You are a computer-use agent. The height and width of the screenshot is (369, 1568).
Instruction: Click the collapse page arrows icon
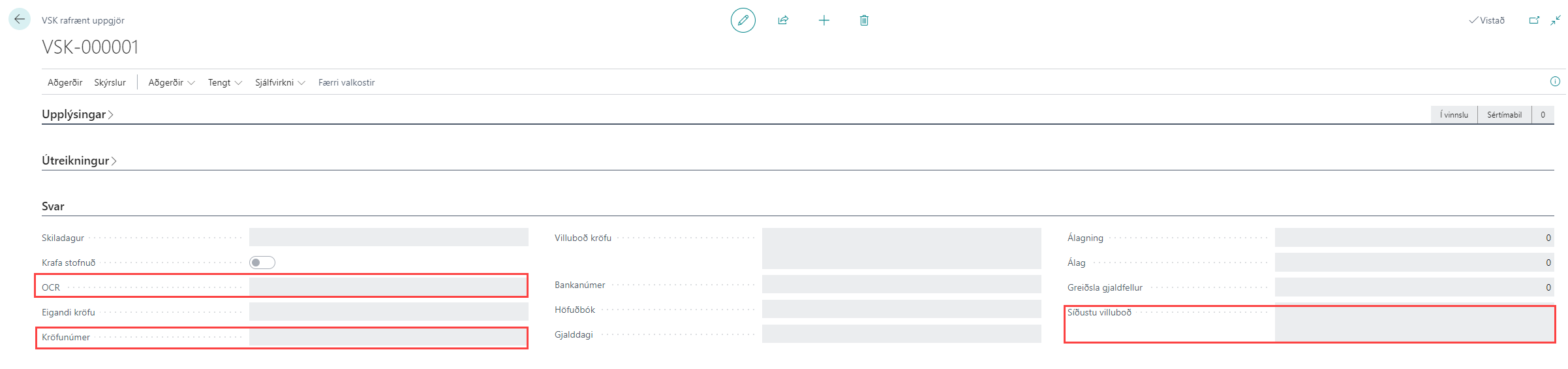click(x=1556, y=20)
